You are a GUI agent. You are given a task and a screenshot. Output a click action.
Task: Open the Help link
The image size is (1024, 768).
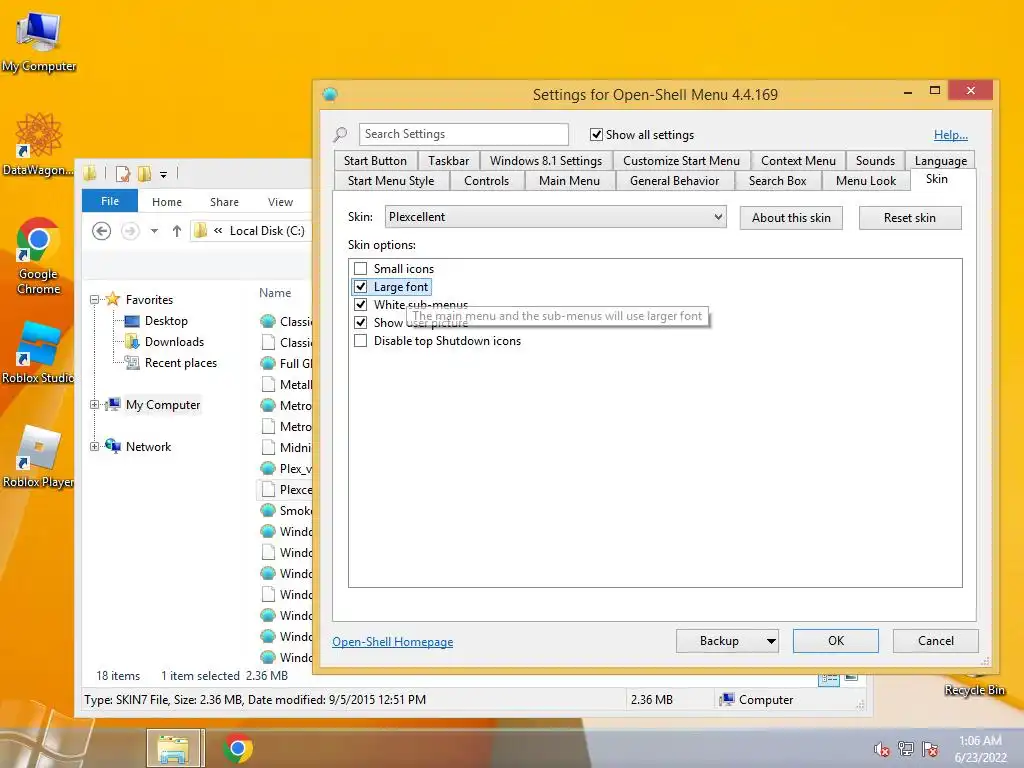point(950,135)
